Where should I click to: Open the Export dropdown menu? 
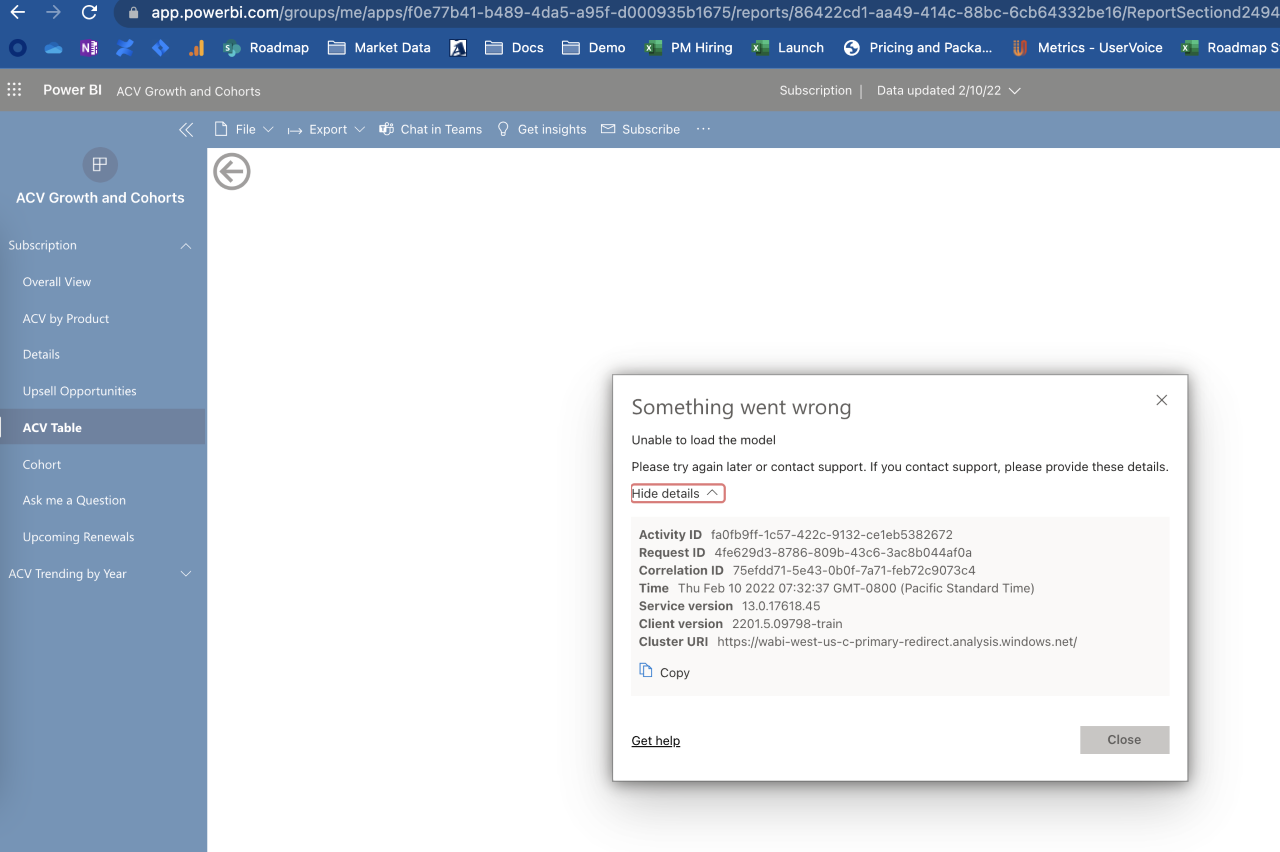pyautogui.click(x=326, y=129)
